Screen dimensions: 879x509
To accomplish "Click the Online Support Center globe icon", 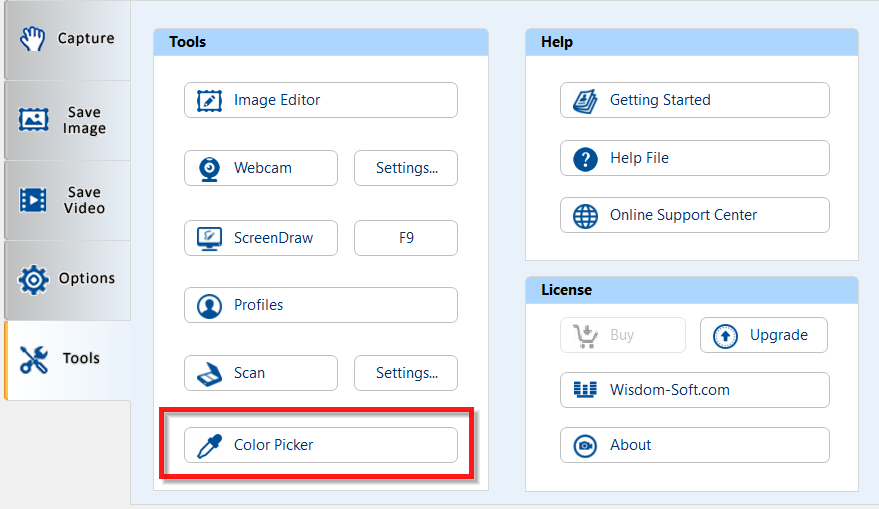I will click(x=585, y=215).
